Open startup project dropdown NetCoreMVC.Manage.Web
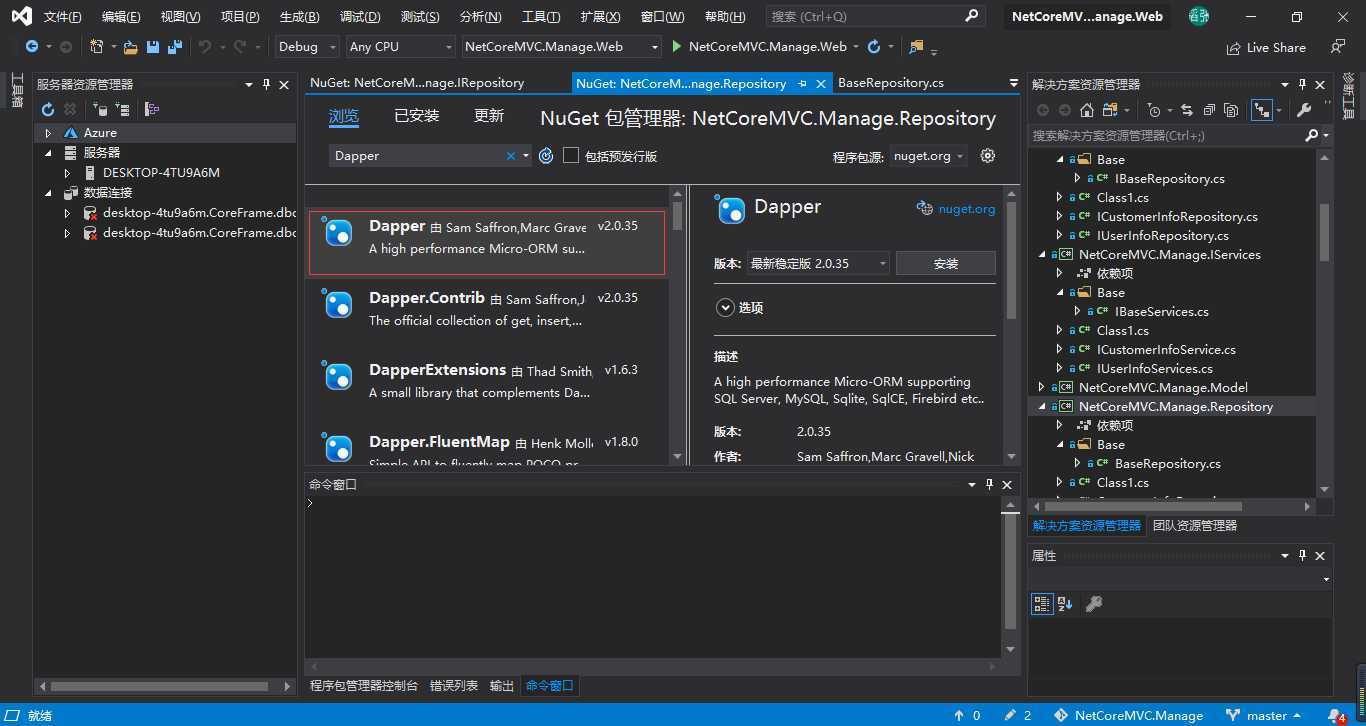This screenshot has width=1366, height=726. click(561, 47)
